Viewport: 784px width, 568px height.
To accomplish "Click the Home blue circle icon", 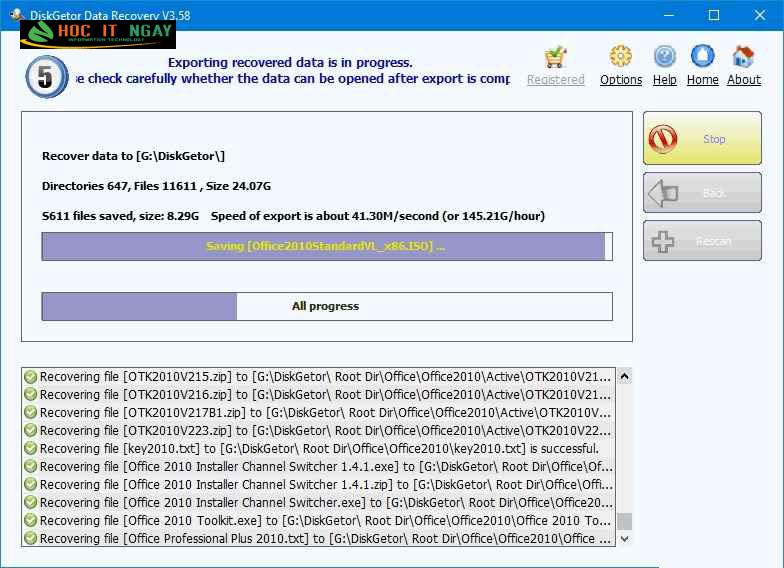I will pos(702,56).
